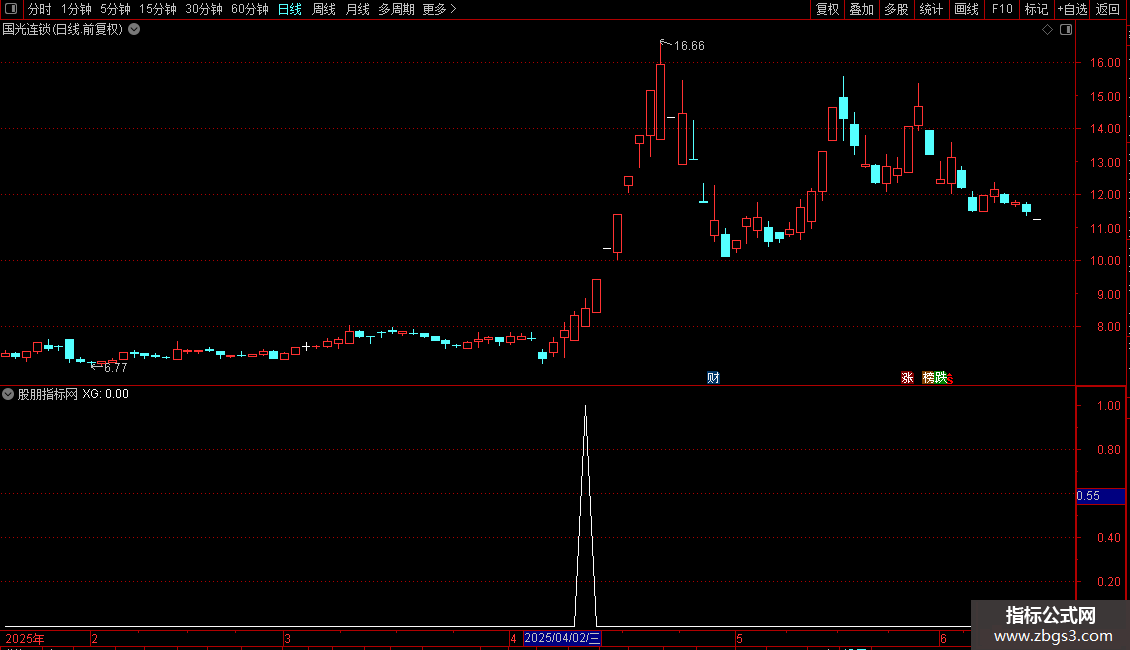
Task: Expand the 更多 periods menu
Action: click(440, 9)
